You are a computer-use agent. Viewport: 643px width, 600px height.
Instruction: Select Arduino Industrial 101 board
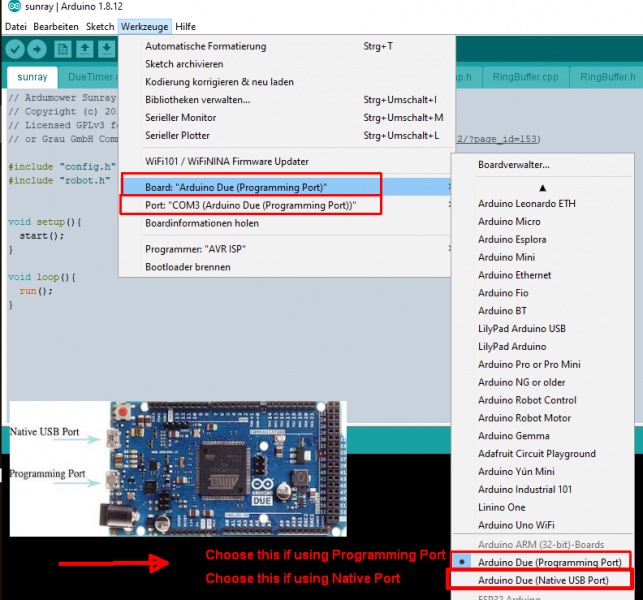[x=543, y=489]
